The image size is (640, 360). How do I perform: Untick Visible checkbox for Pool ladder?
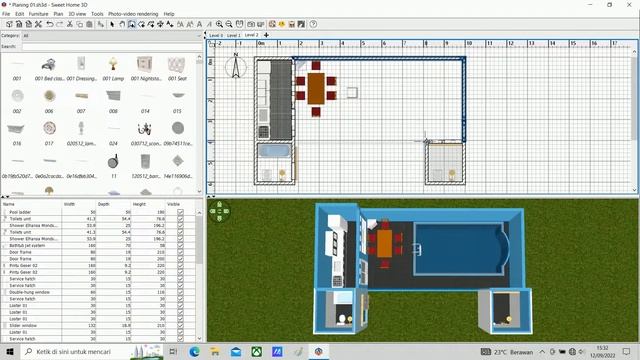180,212
